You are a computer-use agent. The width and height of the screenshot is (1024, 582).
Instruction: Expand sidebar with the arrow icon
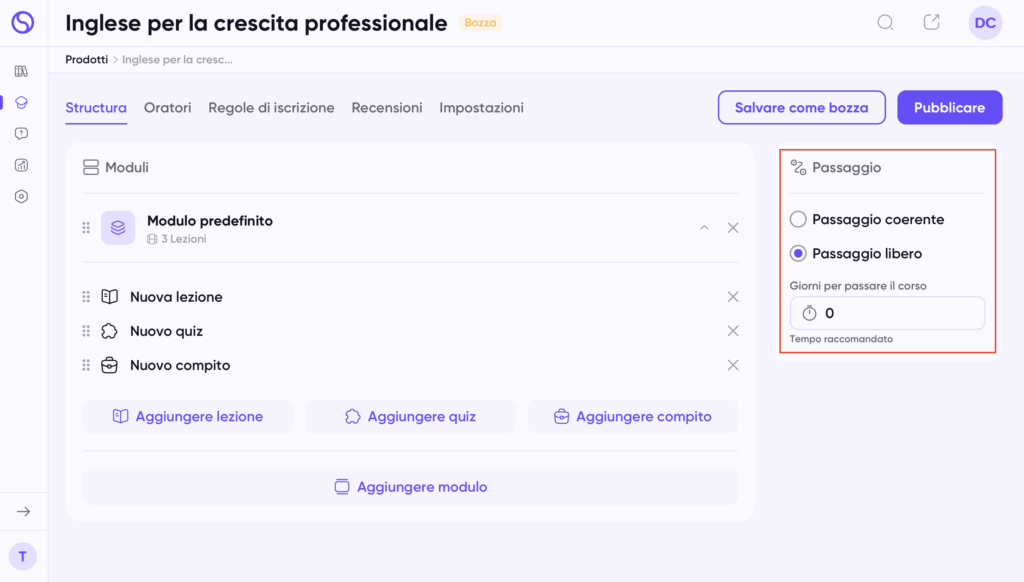(x=23, y=511)
